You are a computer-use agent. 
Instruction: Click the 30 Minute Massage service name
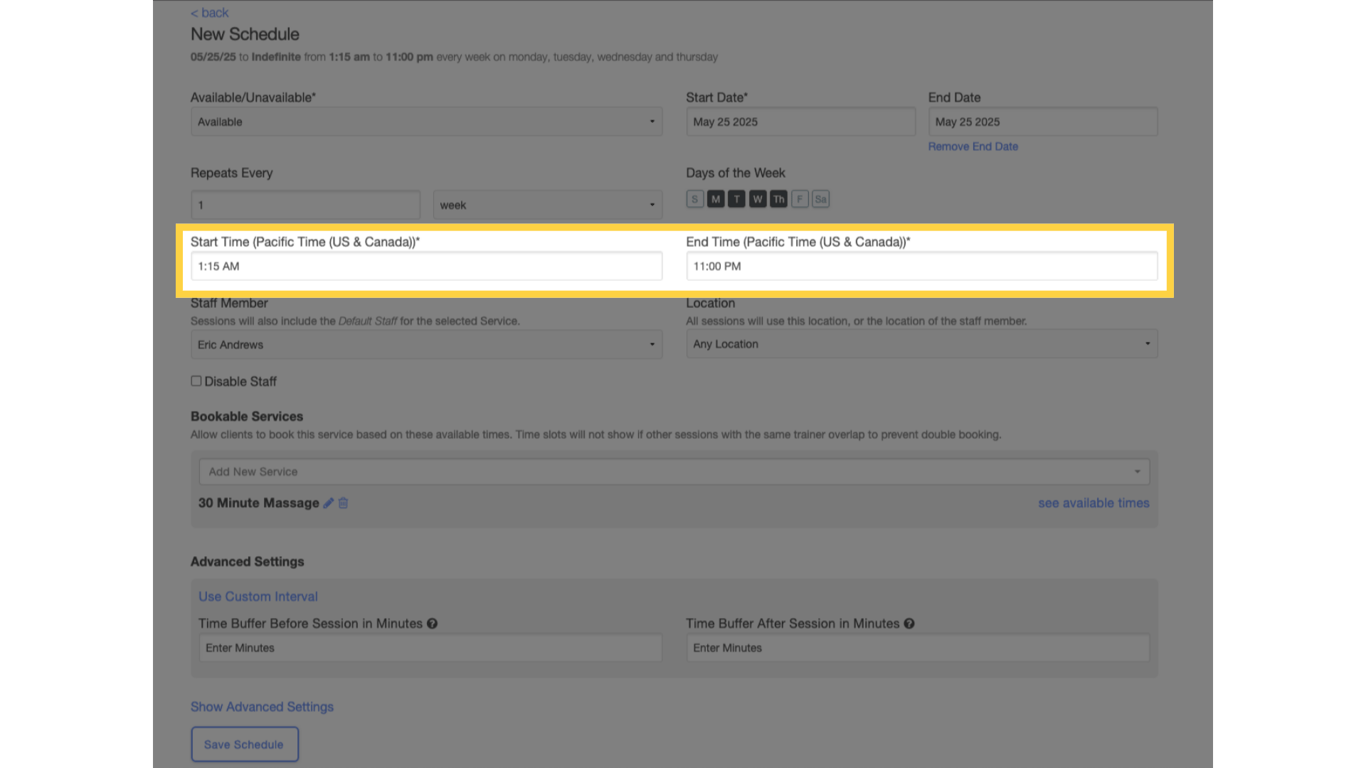259,503
